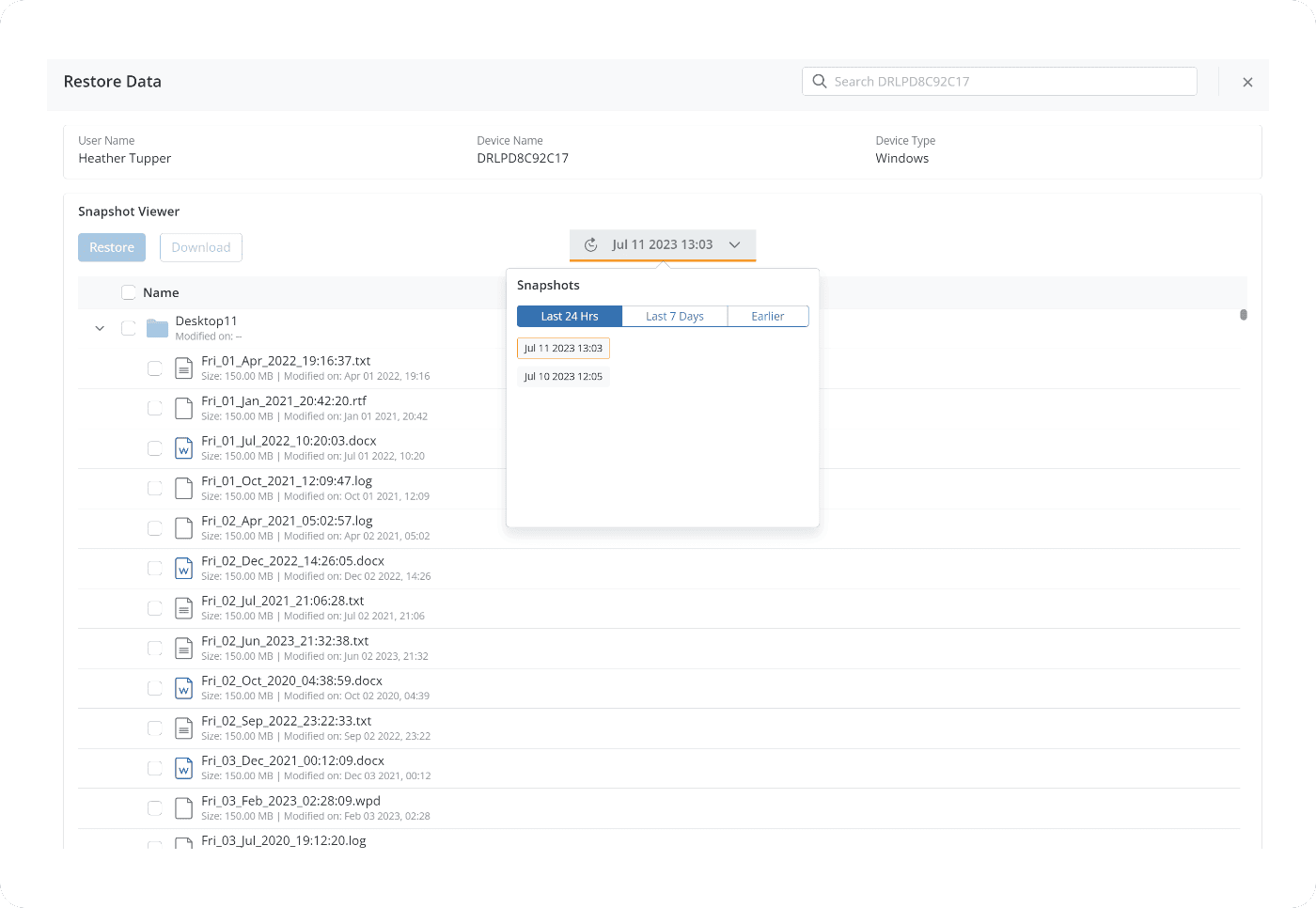Collapse the Desktop11 folder tree
Screen dimensions: 1316x908
pos(100,328)
